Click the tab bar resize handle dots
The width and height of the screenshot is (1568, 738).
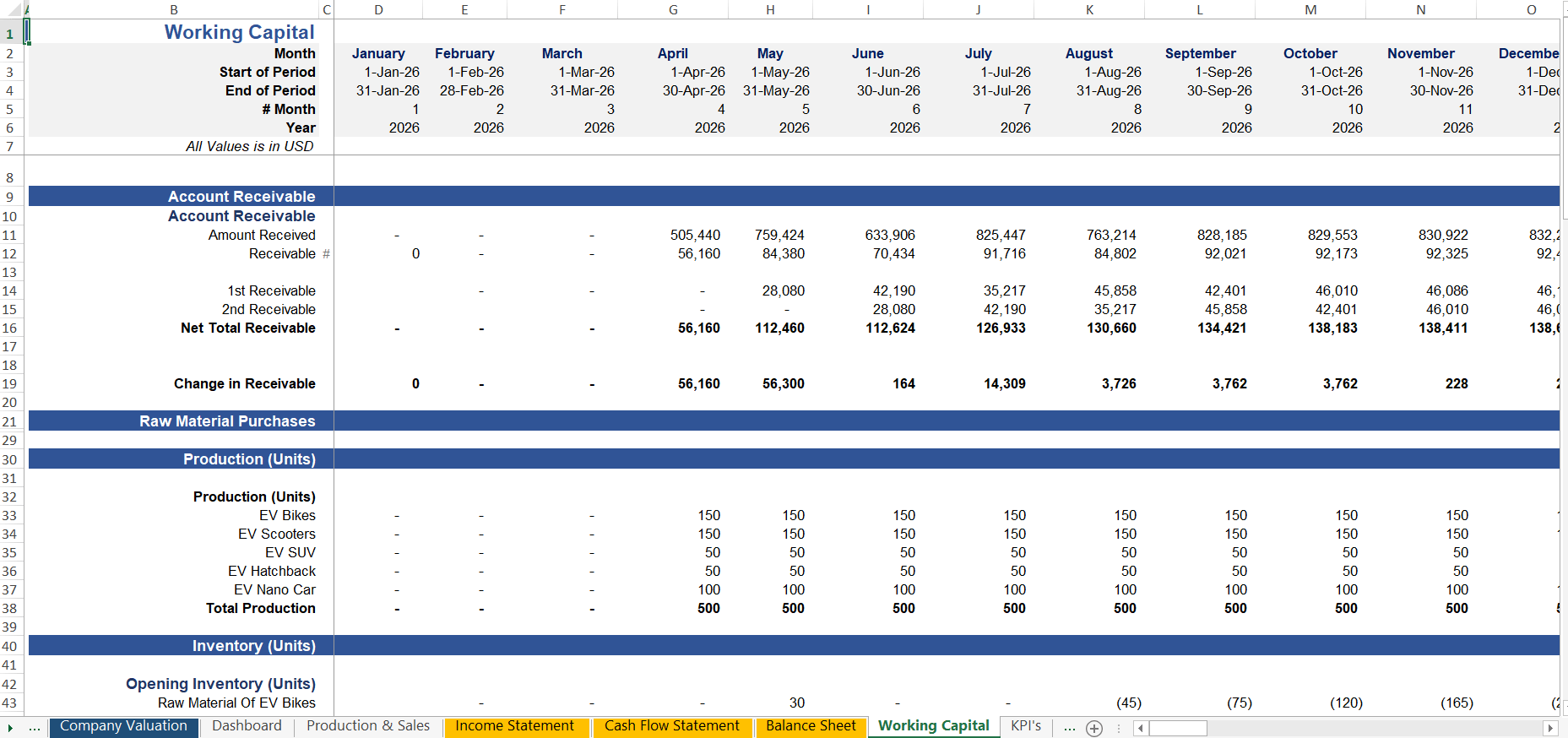[x=1119, y=728]
